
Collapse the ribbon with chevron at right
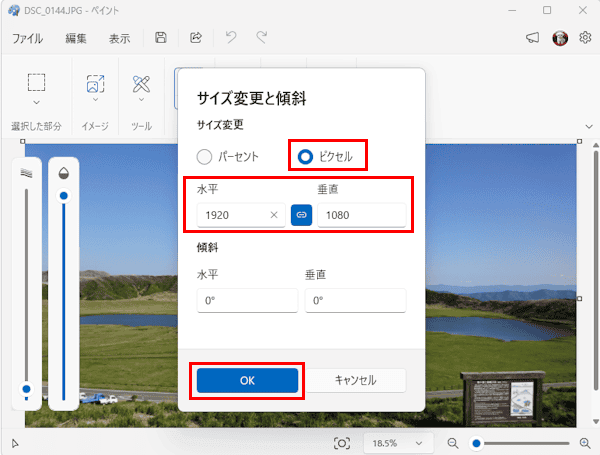pos(589,126)
